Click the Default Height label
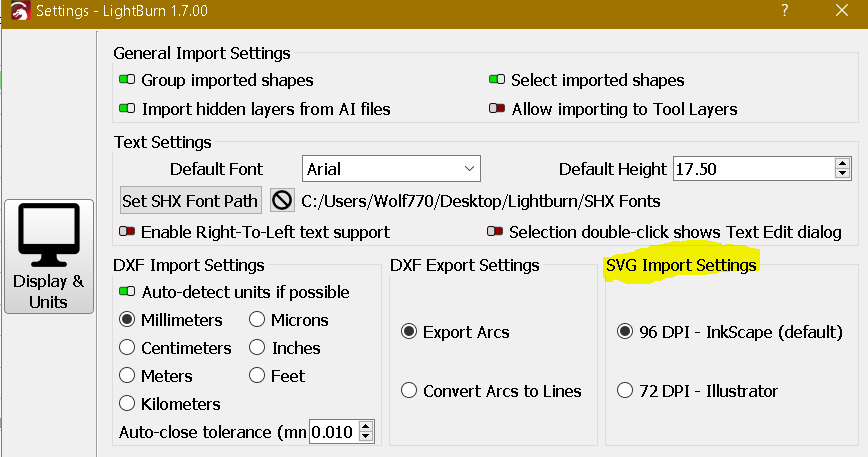The image size is (868, 457). 613,169
